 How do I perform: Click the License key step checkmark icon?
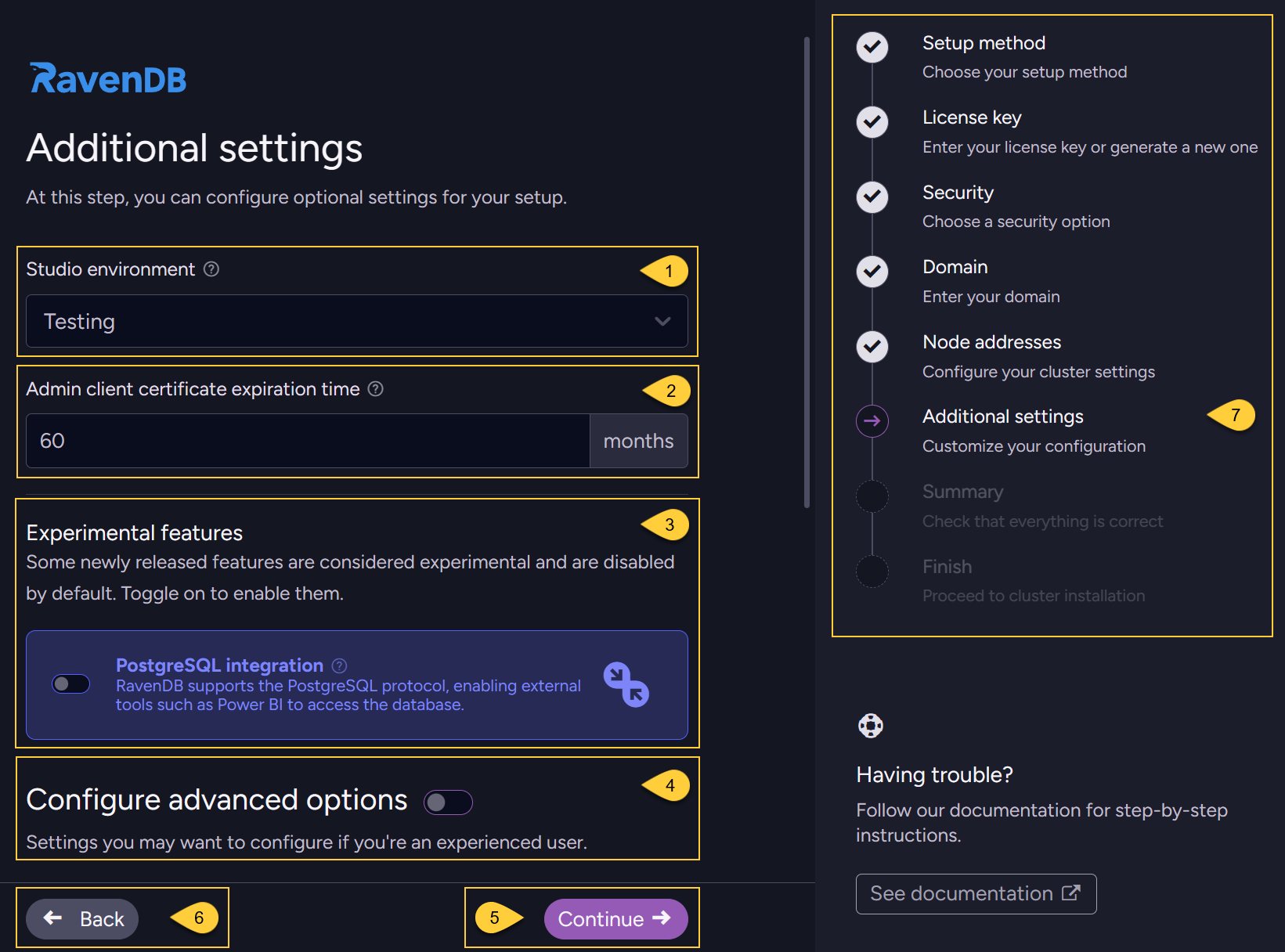pos(872,122)
